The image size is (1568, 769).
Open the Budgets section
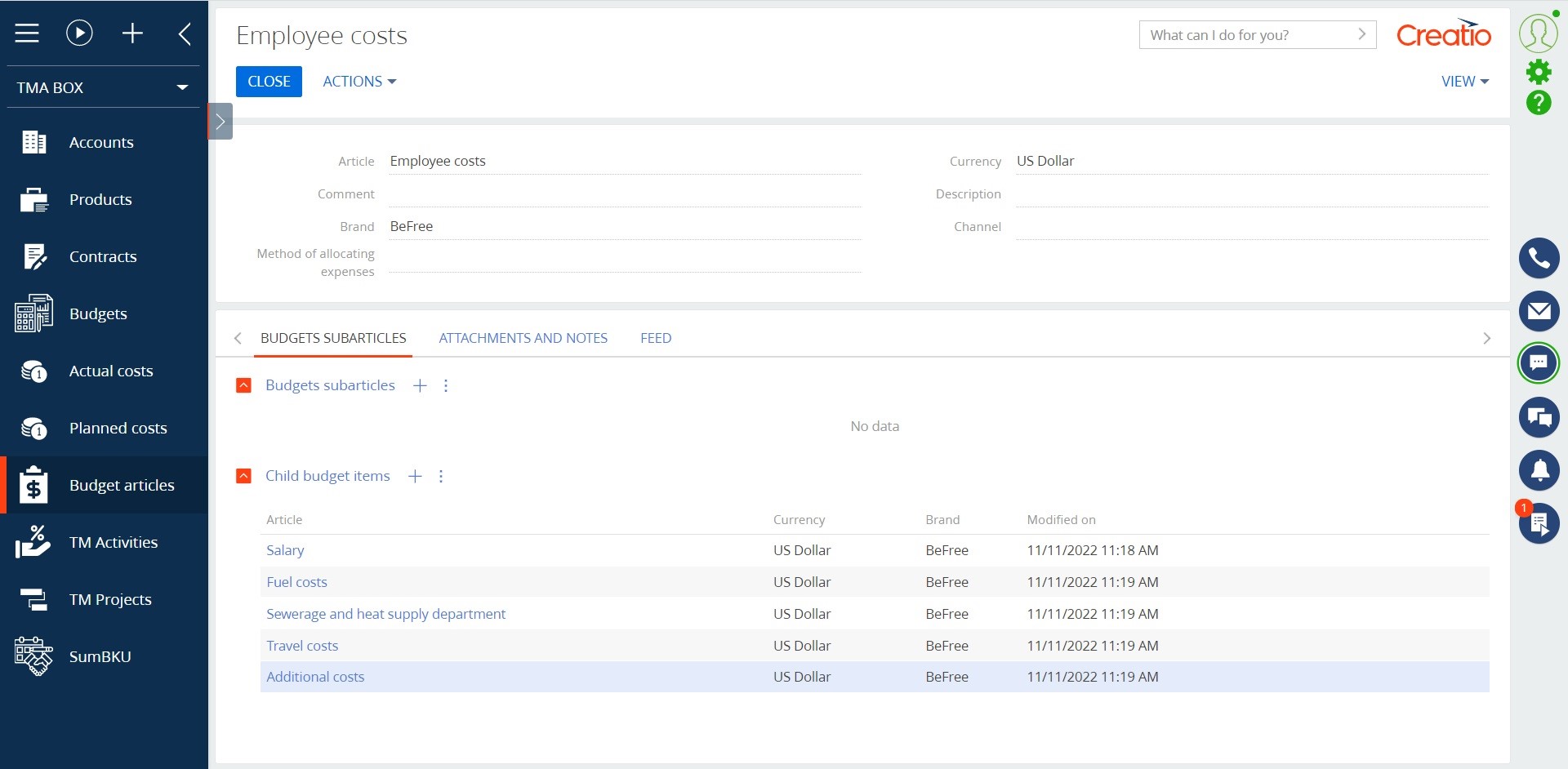coord(97,313)
